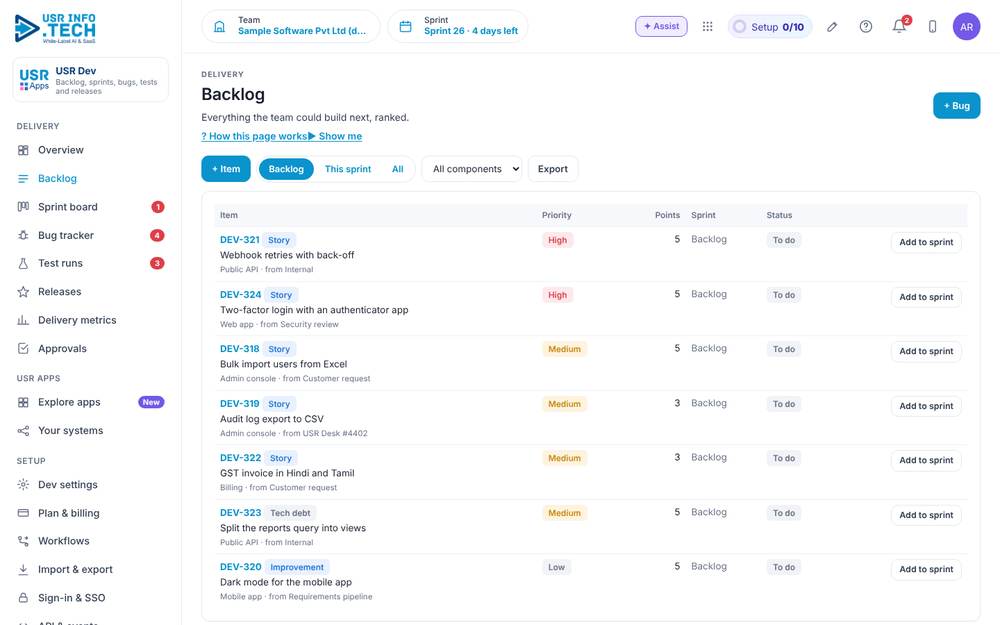Click the Sprint board icon
This screenshot has height=625, width=1000.
point(23,207)
